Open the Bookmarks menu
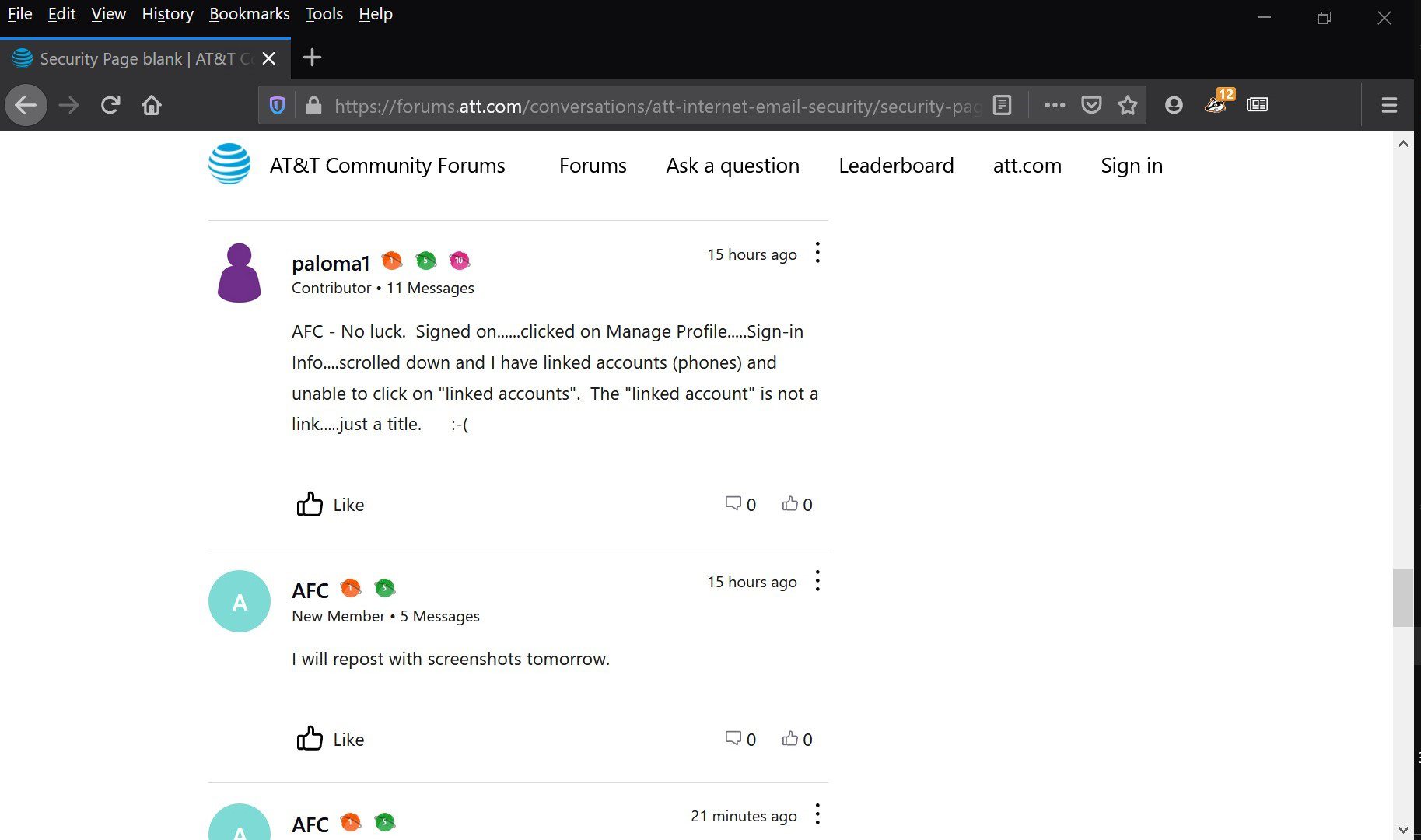This screenshot has width=1421, height=840. coord(249,14)
